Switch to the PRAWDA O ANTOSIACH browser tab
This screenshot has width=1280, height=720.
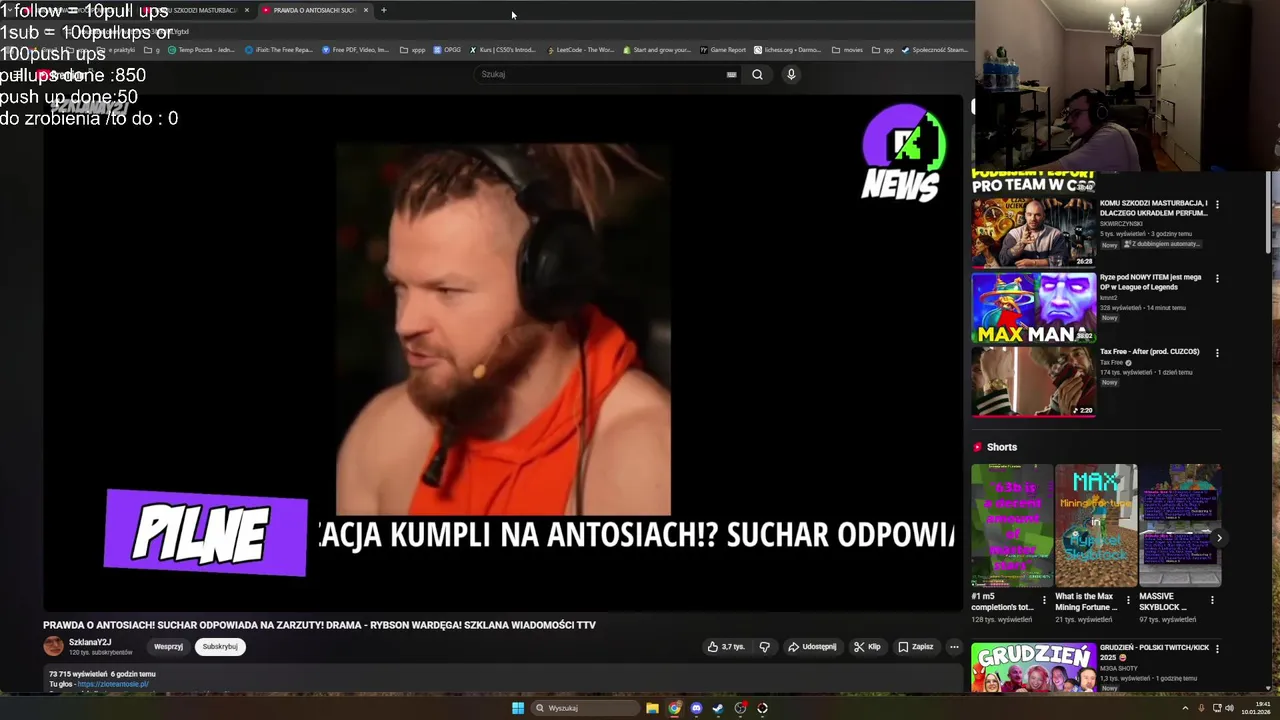pos(314,10)
